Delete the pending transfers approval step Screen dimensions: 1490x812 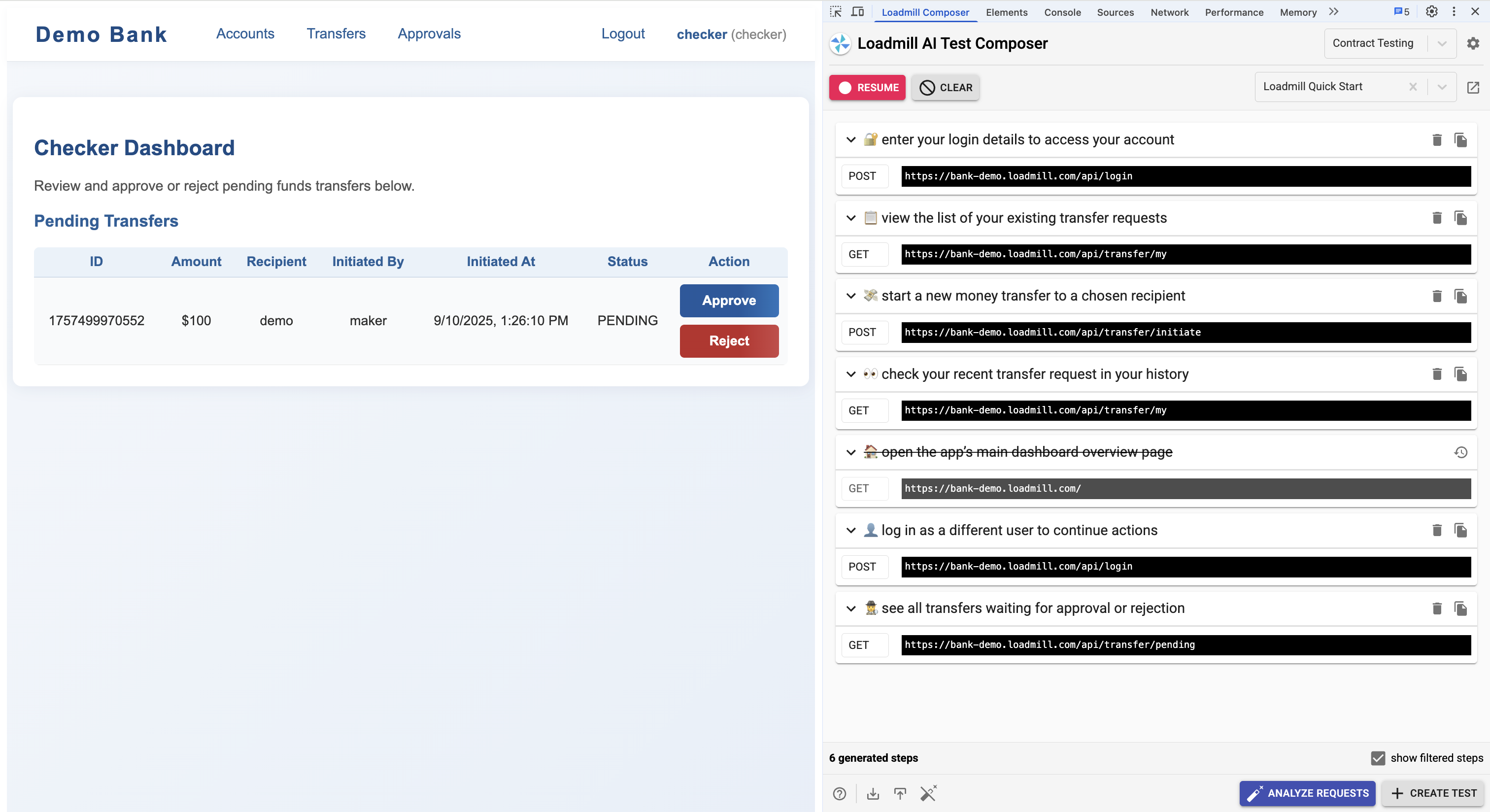pos(1437,609)
